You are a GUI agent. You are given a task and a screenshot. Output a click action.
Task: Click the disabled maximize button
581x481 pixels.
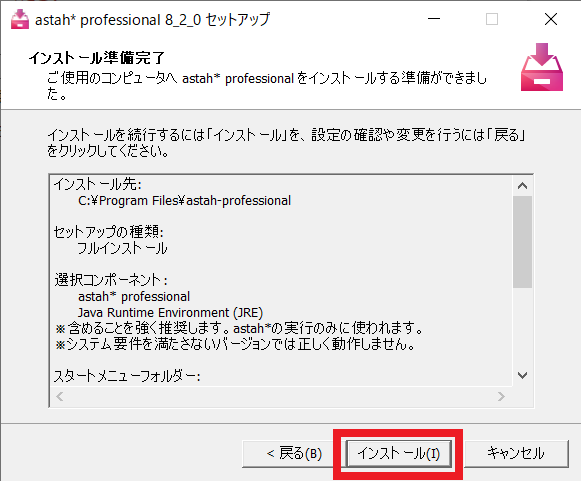(x=492, y=19)
